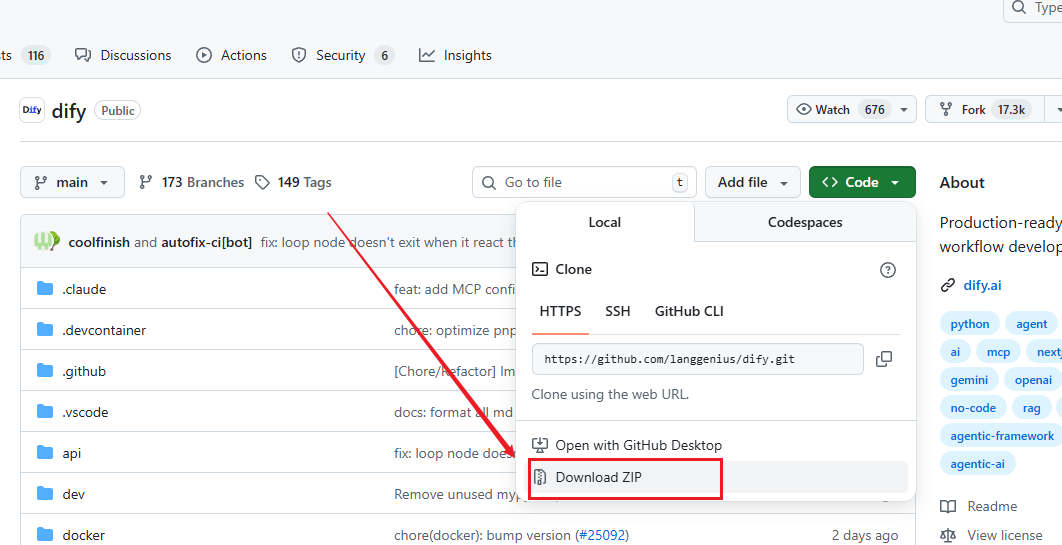Click the Dify repository avatar icon

point(32,110)
